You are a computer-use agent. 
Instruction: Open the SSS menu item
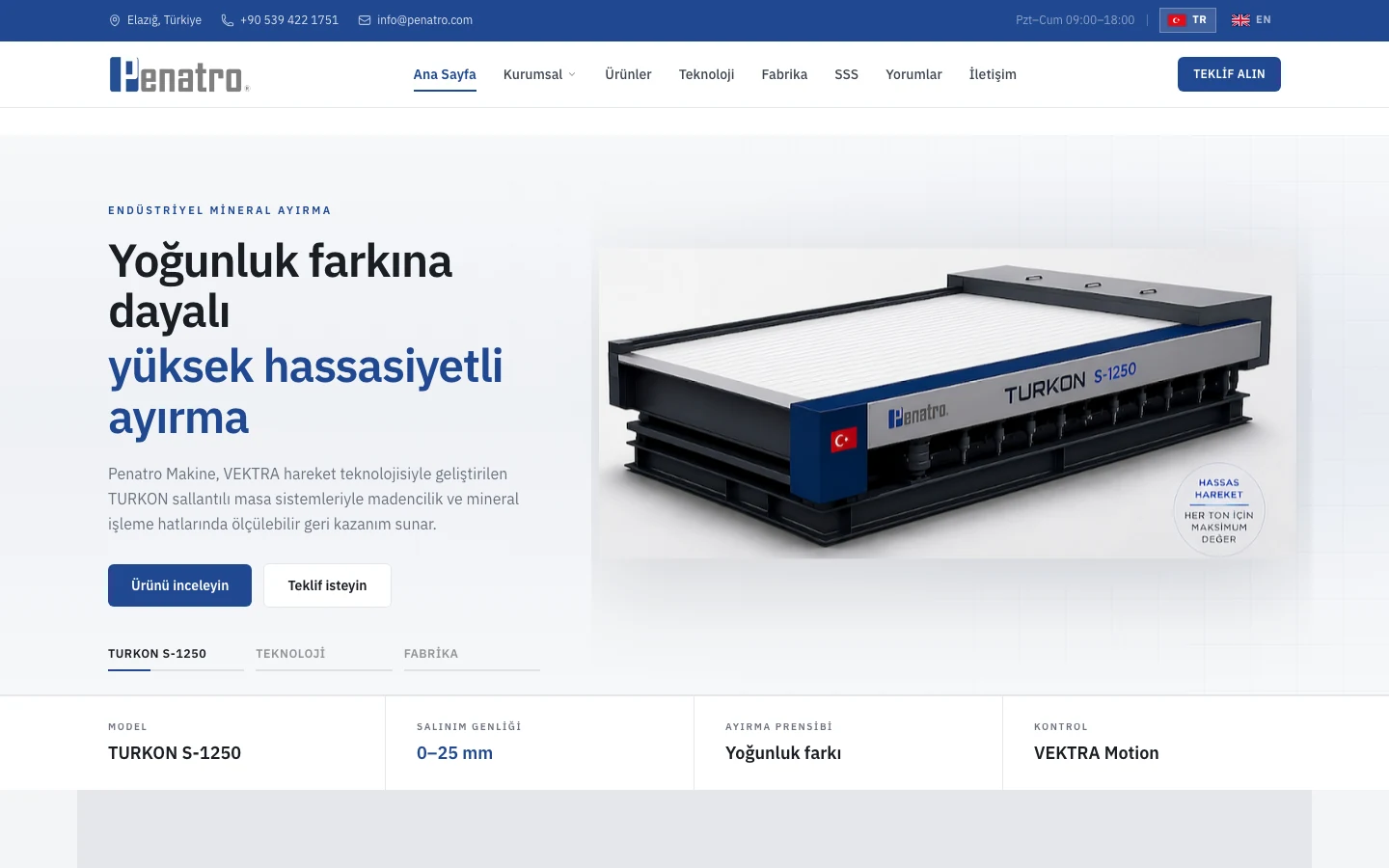846,74
